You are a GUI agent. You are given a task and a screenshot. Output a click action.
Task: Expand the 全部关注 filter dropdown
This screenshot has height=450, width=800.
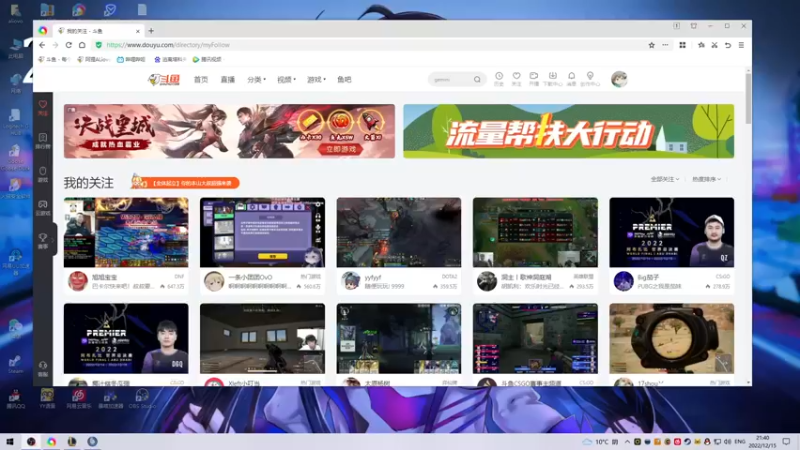[665, 179]
